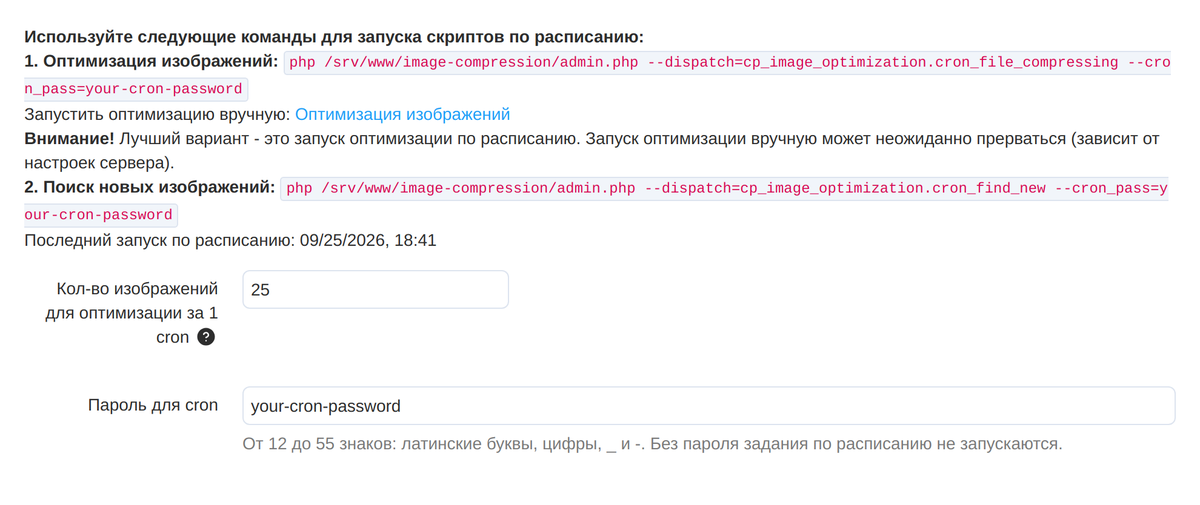
Task: Click the heading 'Используйте следующие команды' text
Action: coord(335,37)
